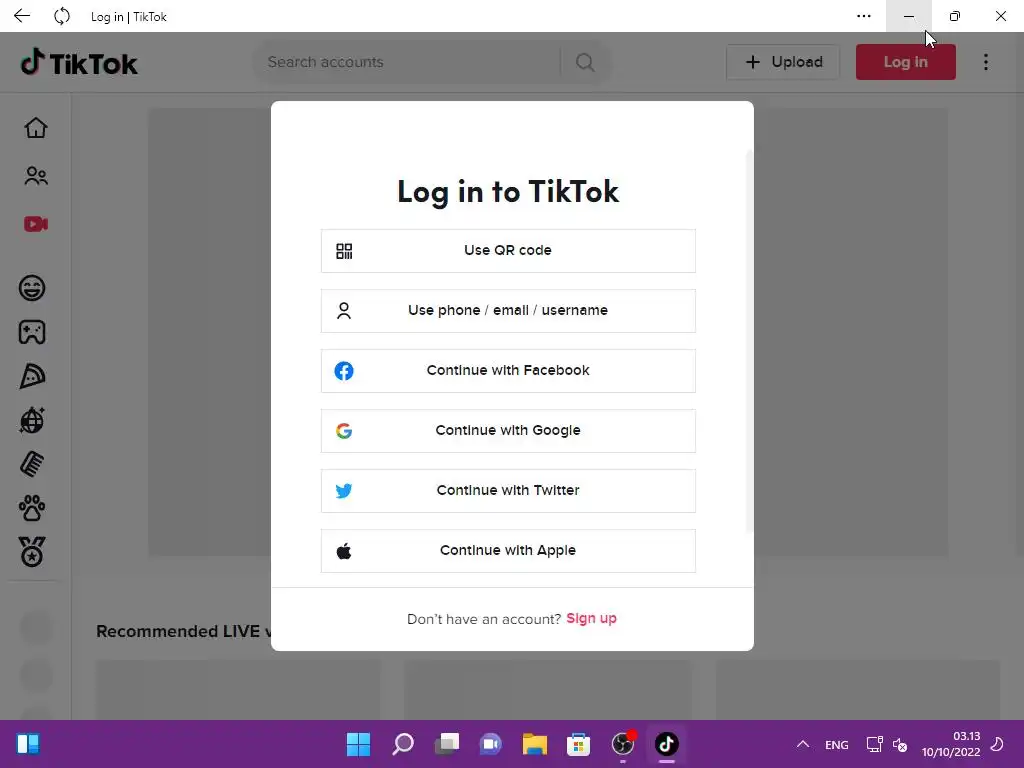Open File Explorer from the taskbar

click(535, 744)
